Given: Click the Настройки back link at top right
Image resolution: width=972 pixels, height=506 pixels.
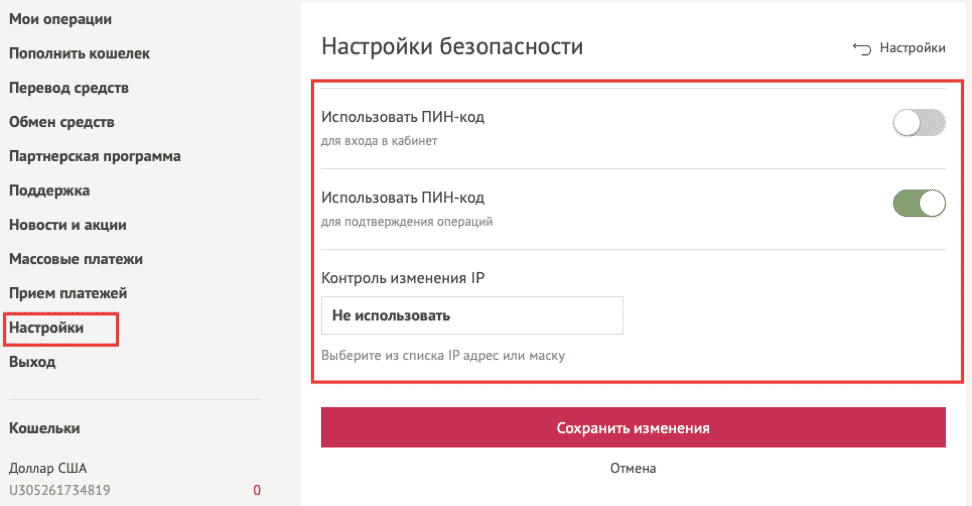Looking at the screenshot, I should 912,47.
